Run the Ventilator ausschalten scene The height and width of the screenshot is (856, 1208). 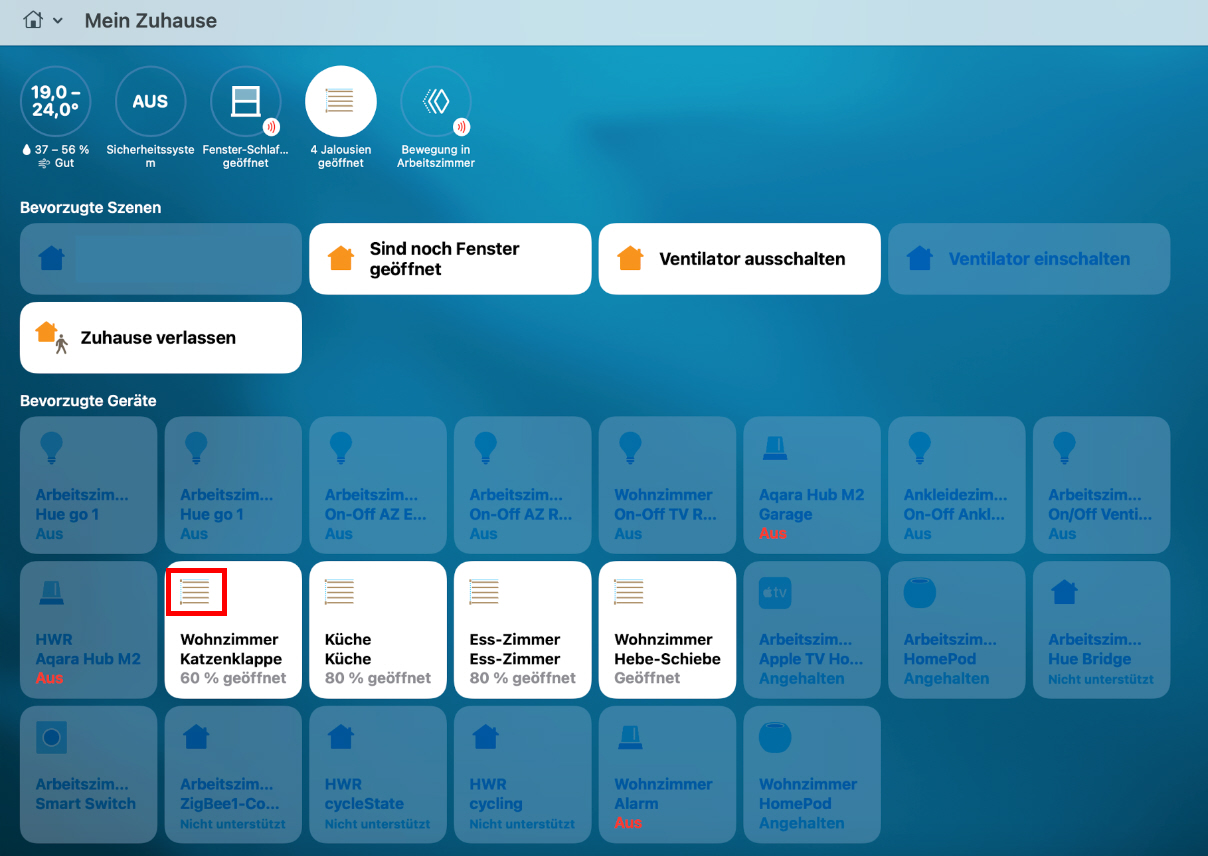[x=739, y=259]
